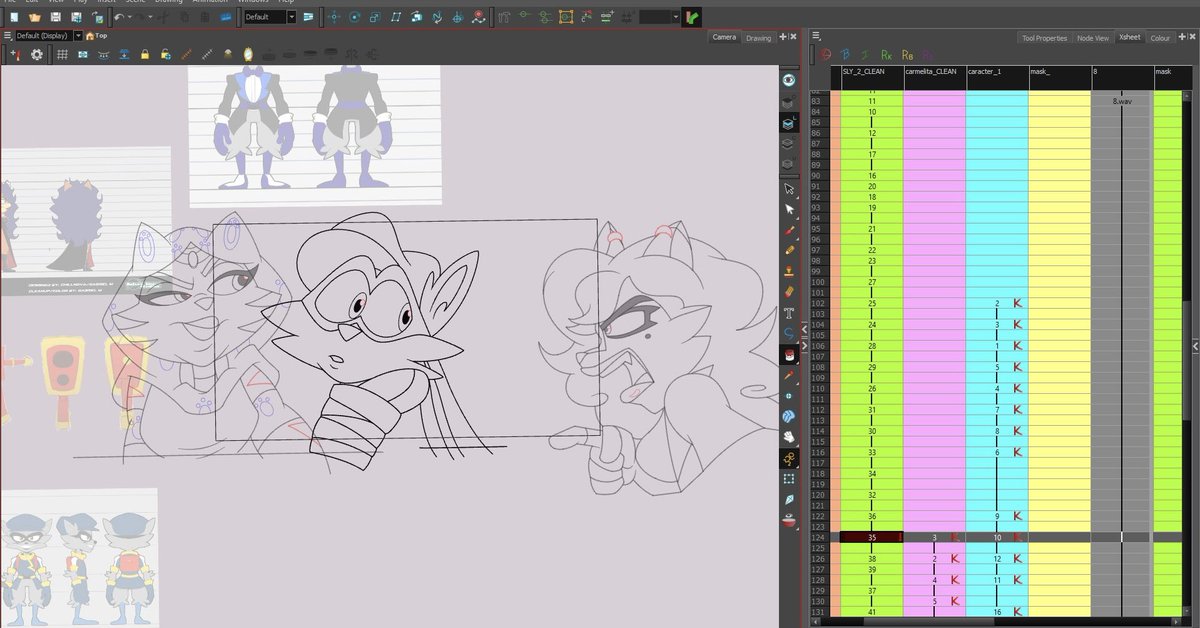Open the Camera view hamburger menu

[7, 36]
